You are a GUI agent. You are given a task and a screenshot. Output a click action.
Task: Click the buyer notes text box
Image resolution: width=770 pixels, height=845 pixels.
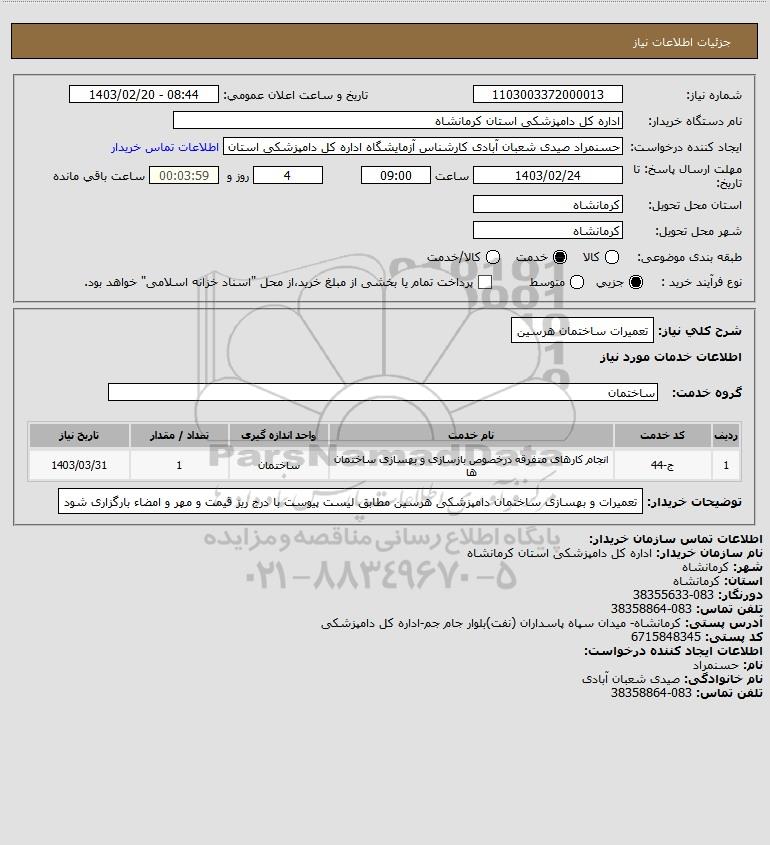point(350,502)
